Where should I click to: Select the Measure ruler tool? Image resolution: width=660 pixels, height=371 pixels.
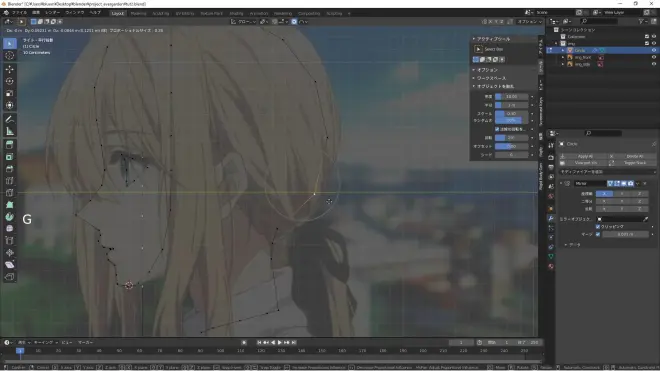point(10,131)
